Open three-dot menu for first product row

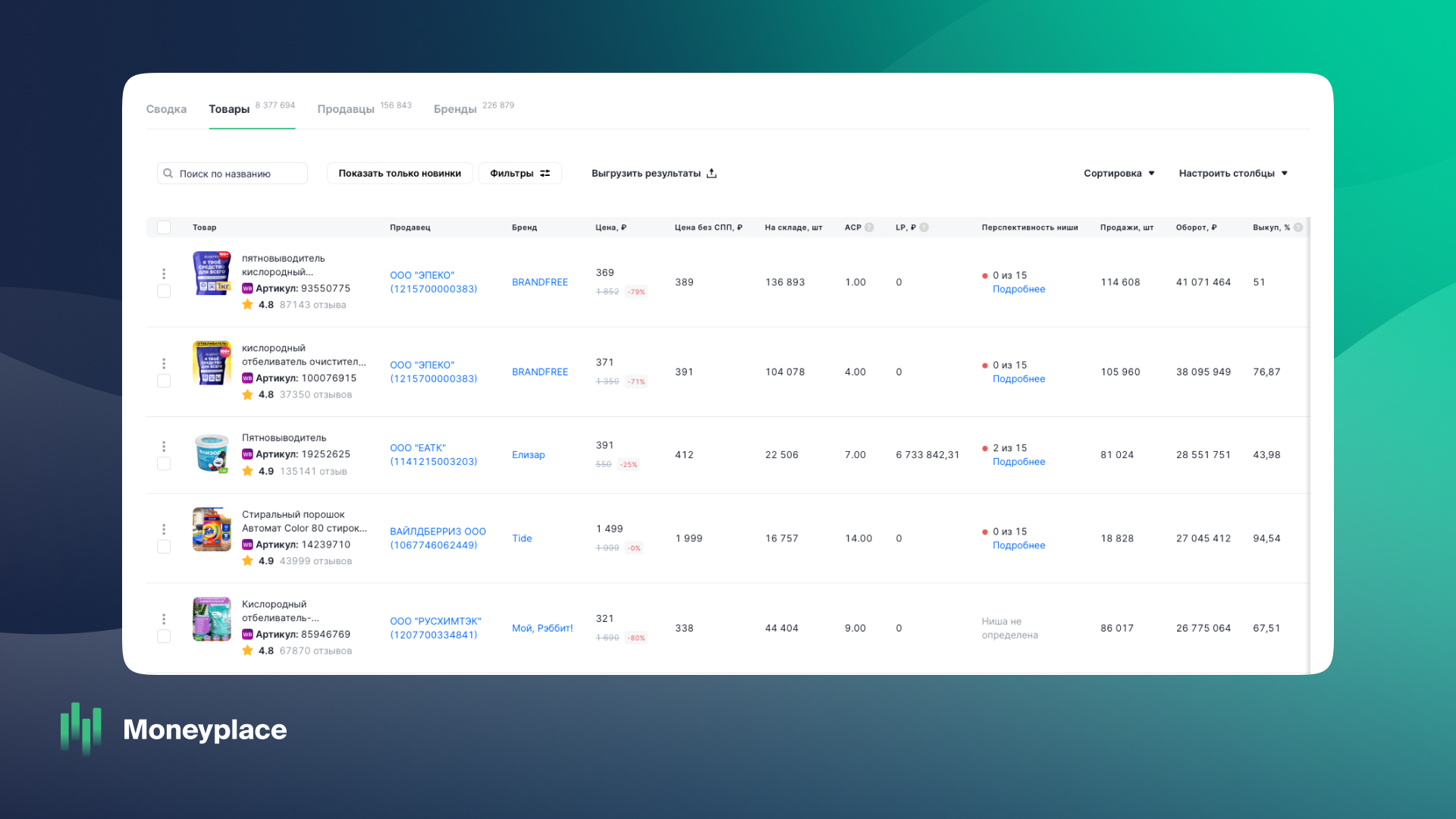click(164, 274)
